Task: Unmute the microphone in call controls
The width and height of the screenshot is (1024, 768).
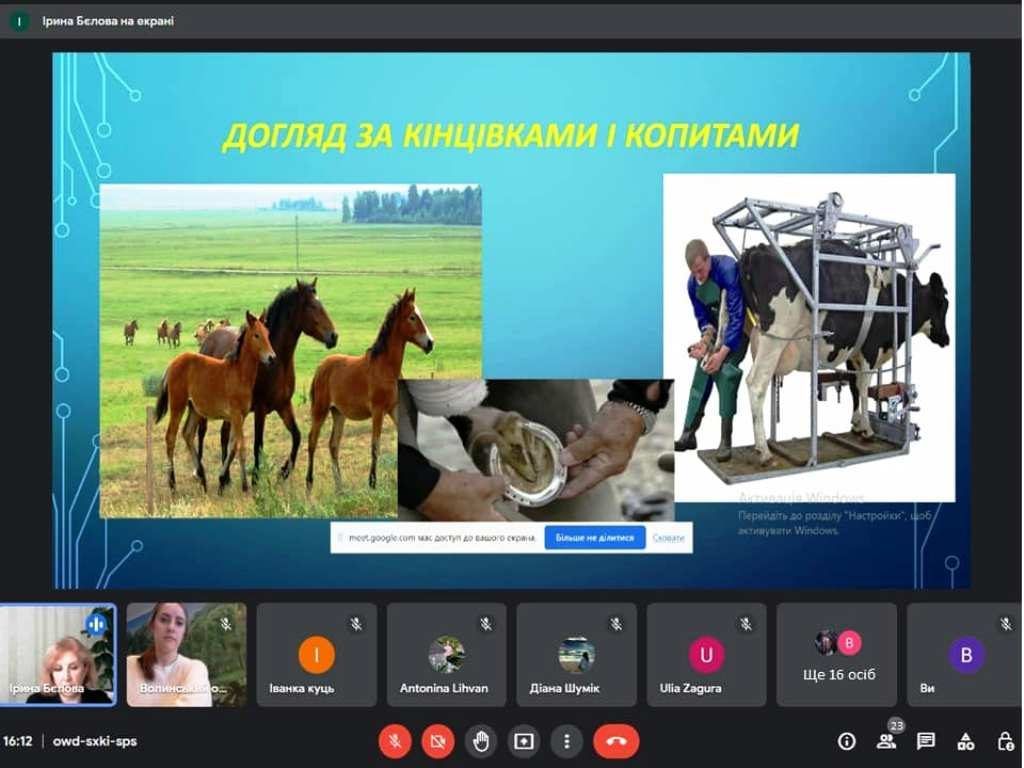Action: [395, 741]
